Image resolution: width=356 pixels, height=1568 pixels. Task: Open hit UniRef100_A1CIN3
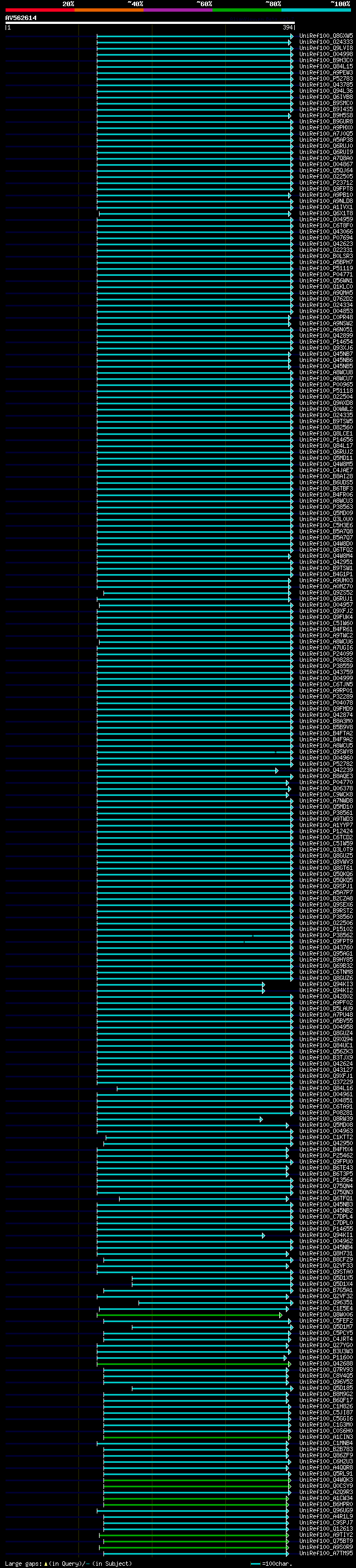(325, 1437)
